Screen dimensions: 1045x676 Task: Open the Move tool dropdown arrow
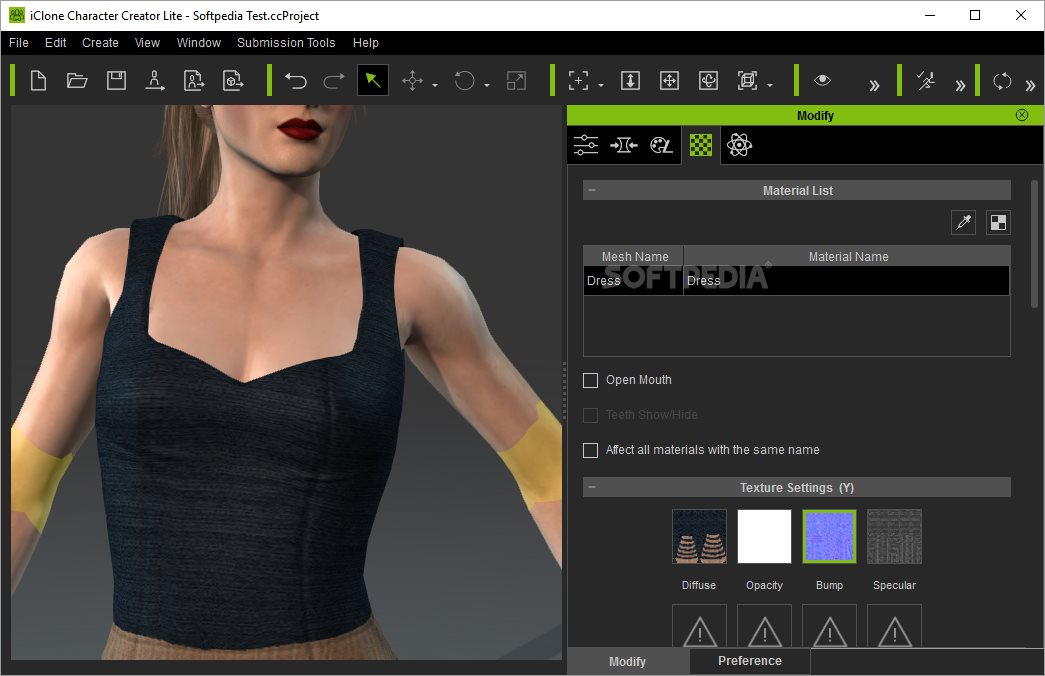click(435, 85)
